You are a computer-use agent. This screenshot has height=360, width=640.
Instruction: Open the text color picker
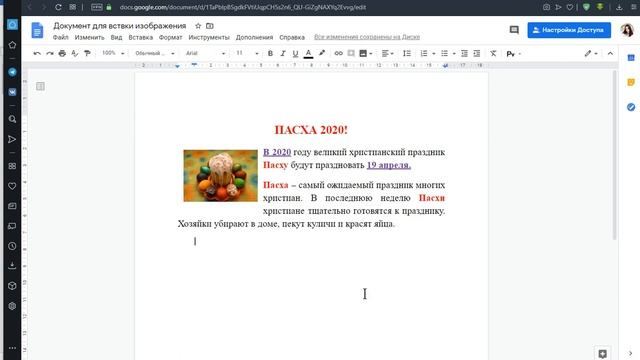tap(309, 53)
